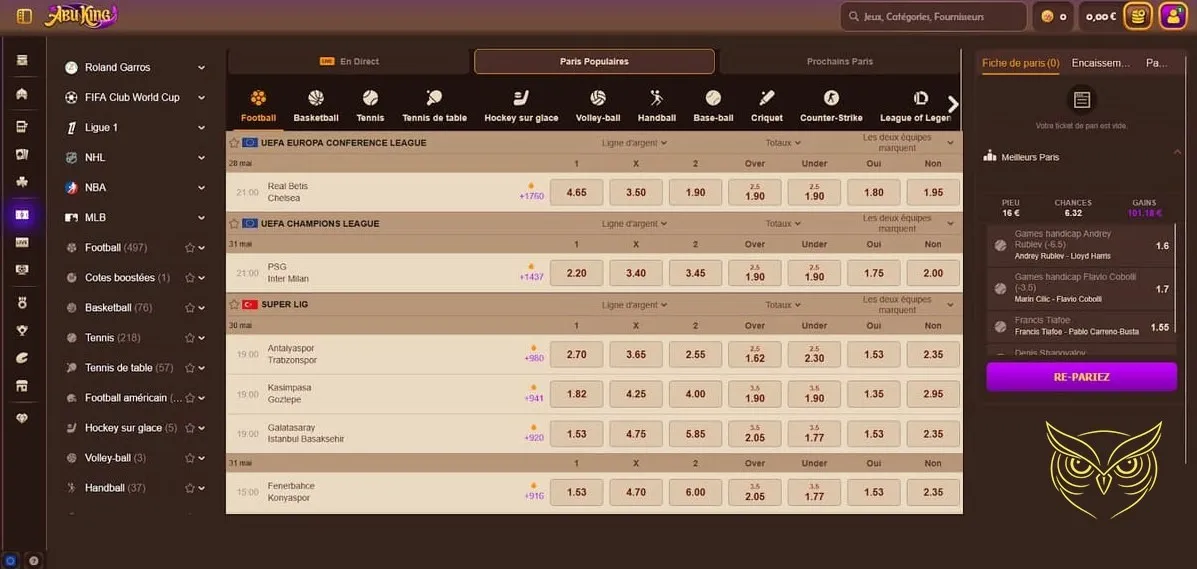Favorite the Super Lig star

pyautogui.click(x=234, y=304)
